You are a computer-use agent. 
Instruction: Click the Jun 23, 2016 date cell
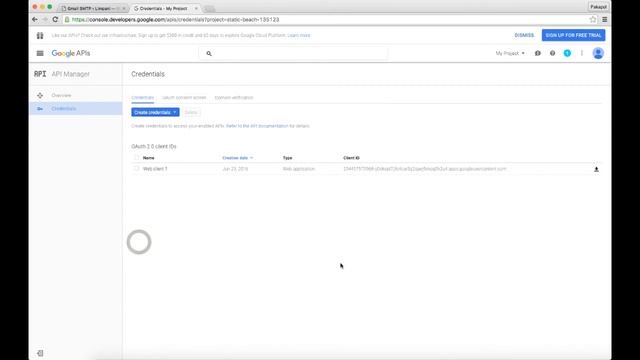[235, 169]
